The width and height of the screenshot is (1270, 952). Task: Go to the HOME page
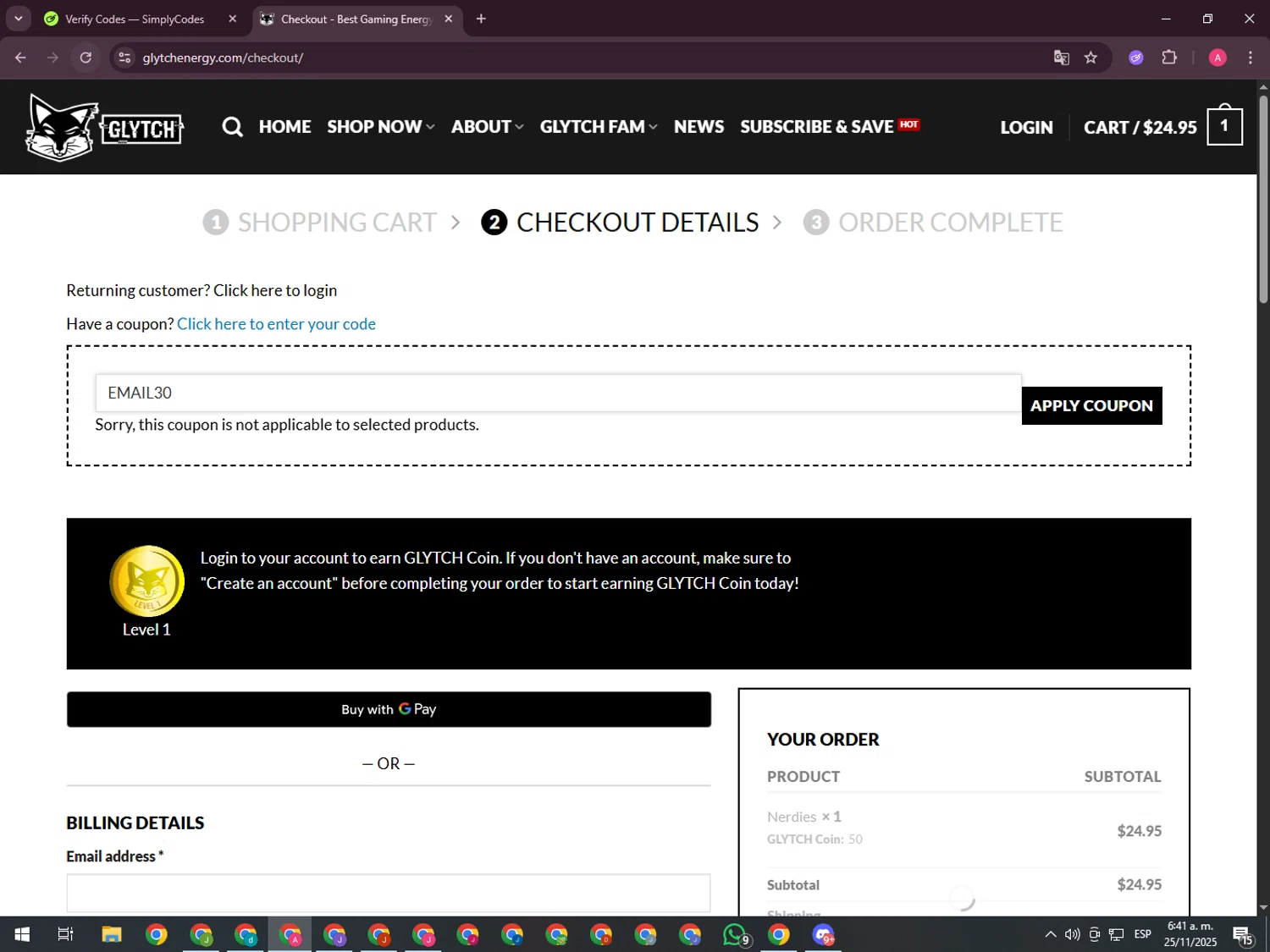click(x=284, y=127)
